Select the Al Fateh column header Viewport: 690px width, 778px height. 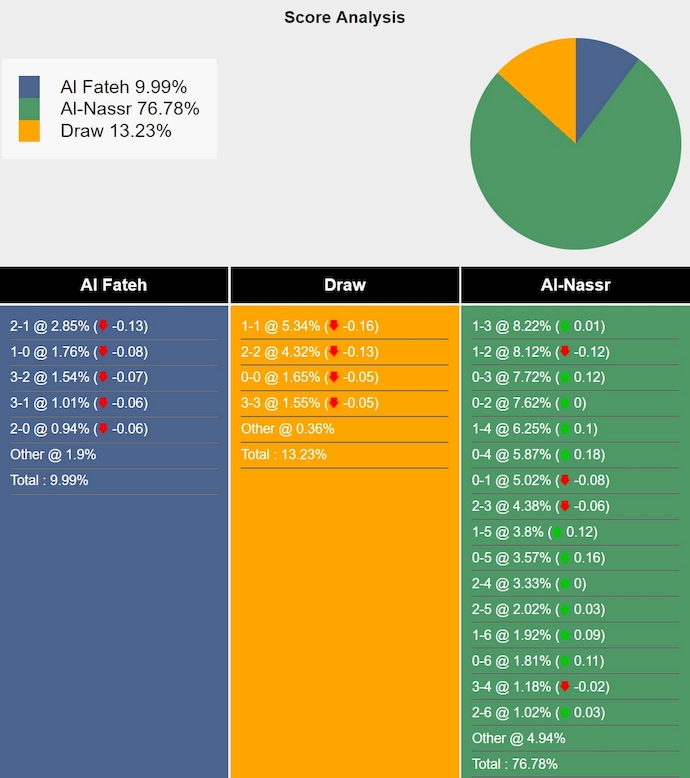pyautogui.click(x=114, y=285)
